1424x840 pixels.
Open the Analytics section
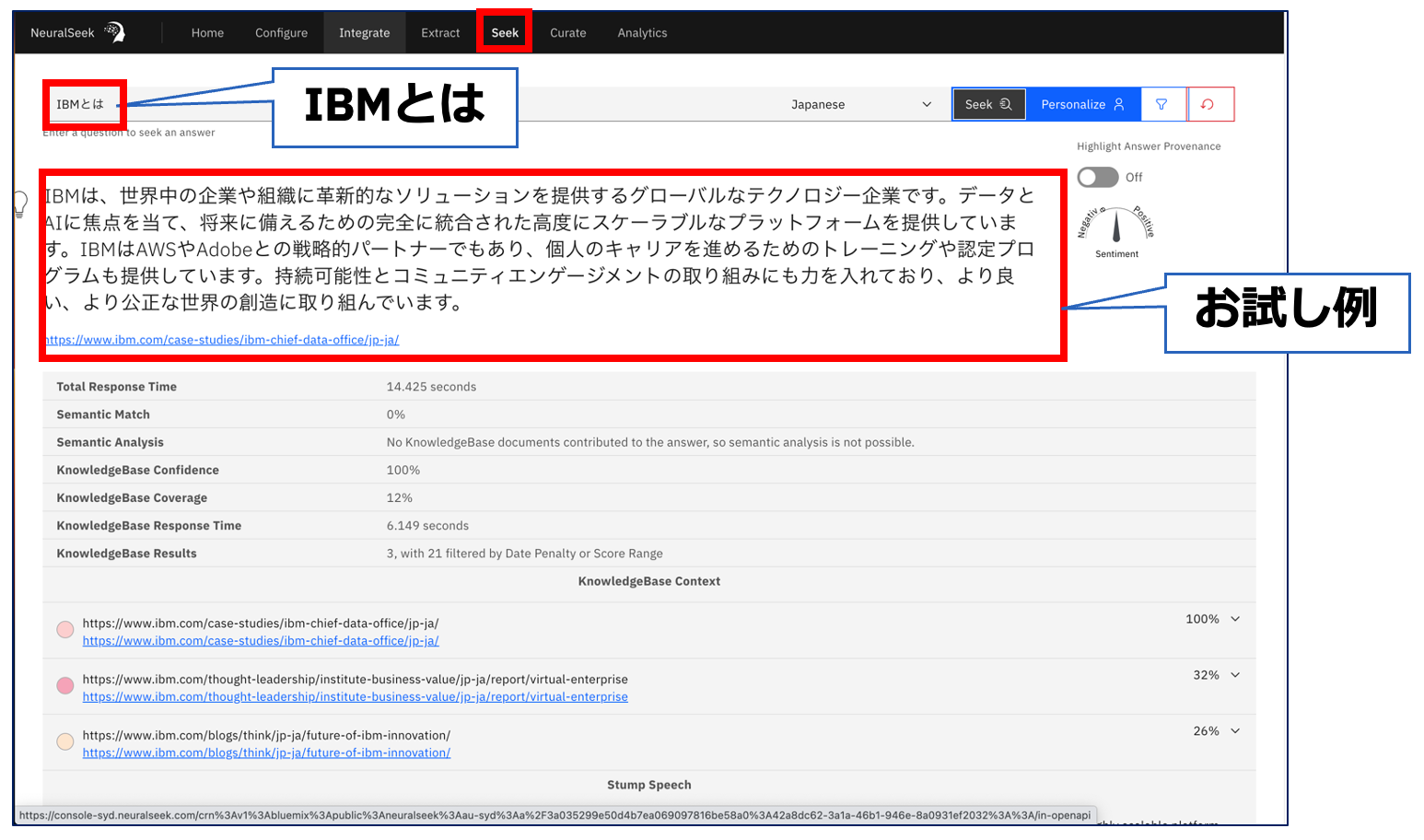pos(642,32)
